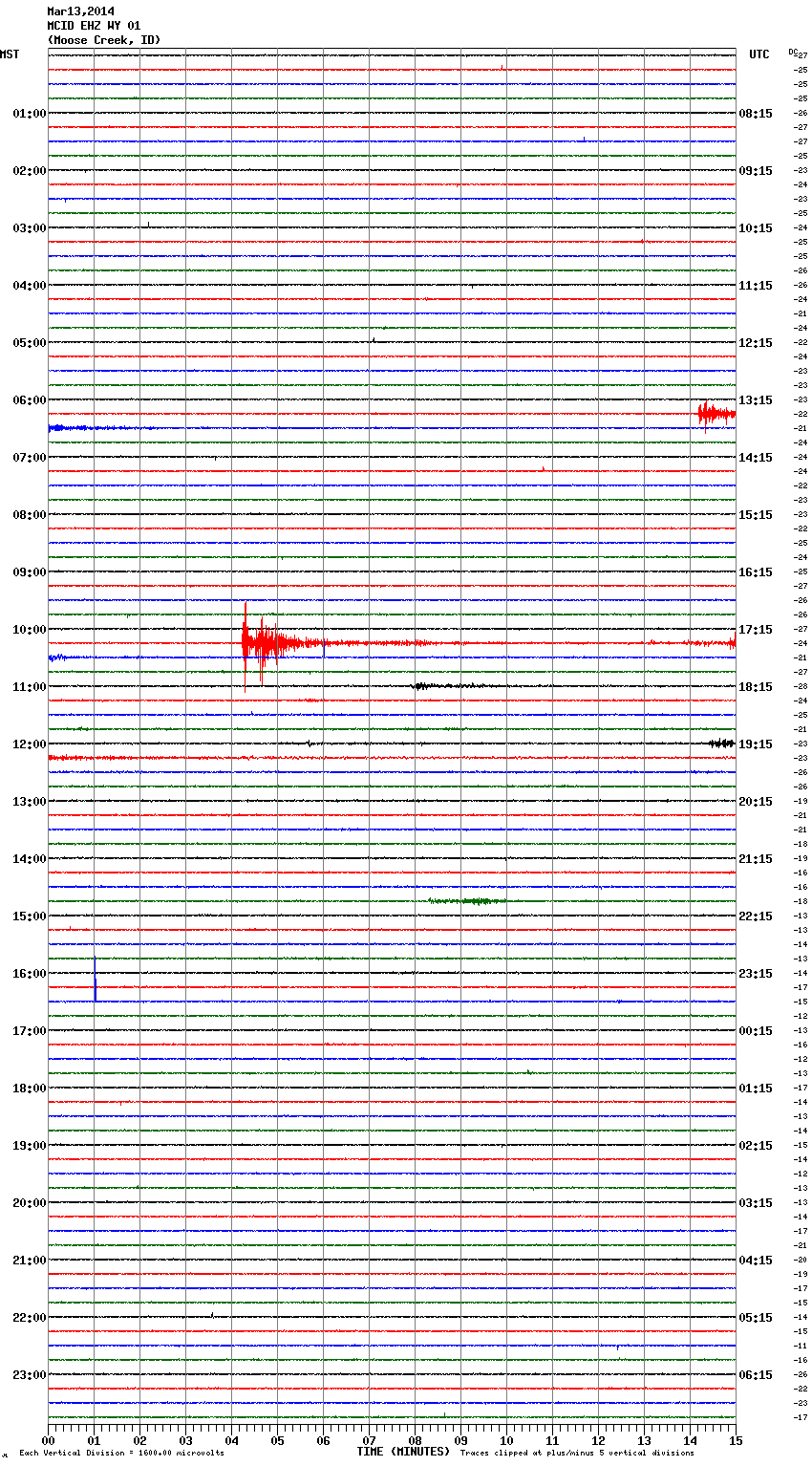Screen dimensions: 812x1466
Task: Click the x-axis tick label 05
Action: pyautogui.click(x=277, y=1440)
